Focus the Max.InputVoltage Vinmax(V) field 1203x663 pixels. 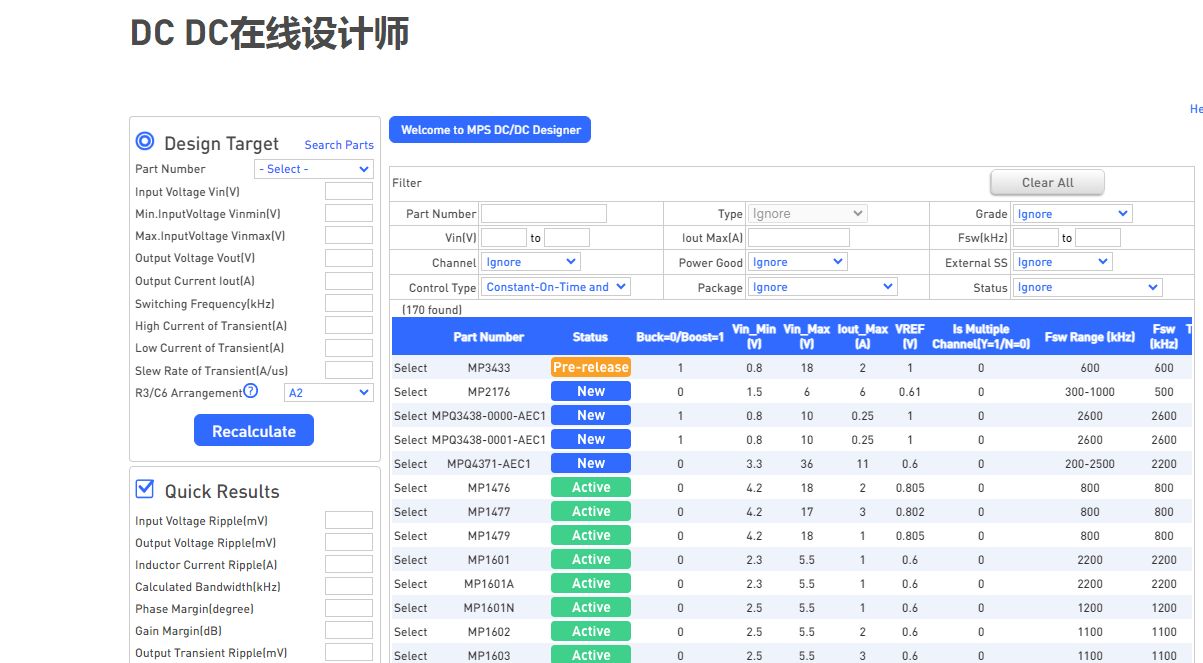[349, 236]
